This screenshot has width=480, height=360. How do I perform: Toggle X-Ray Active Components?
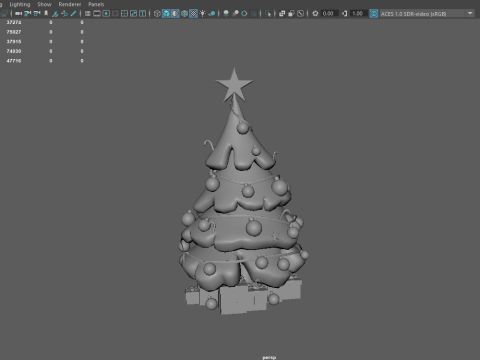(x=291, y=14)
